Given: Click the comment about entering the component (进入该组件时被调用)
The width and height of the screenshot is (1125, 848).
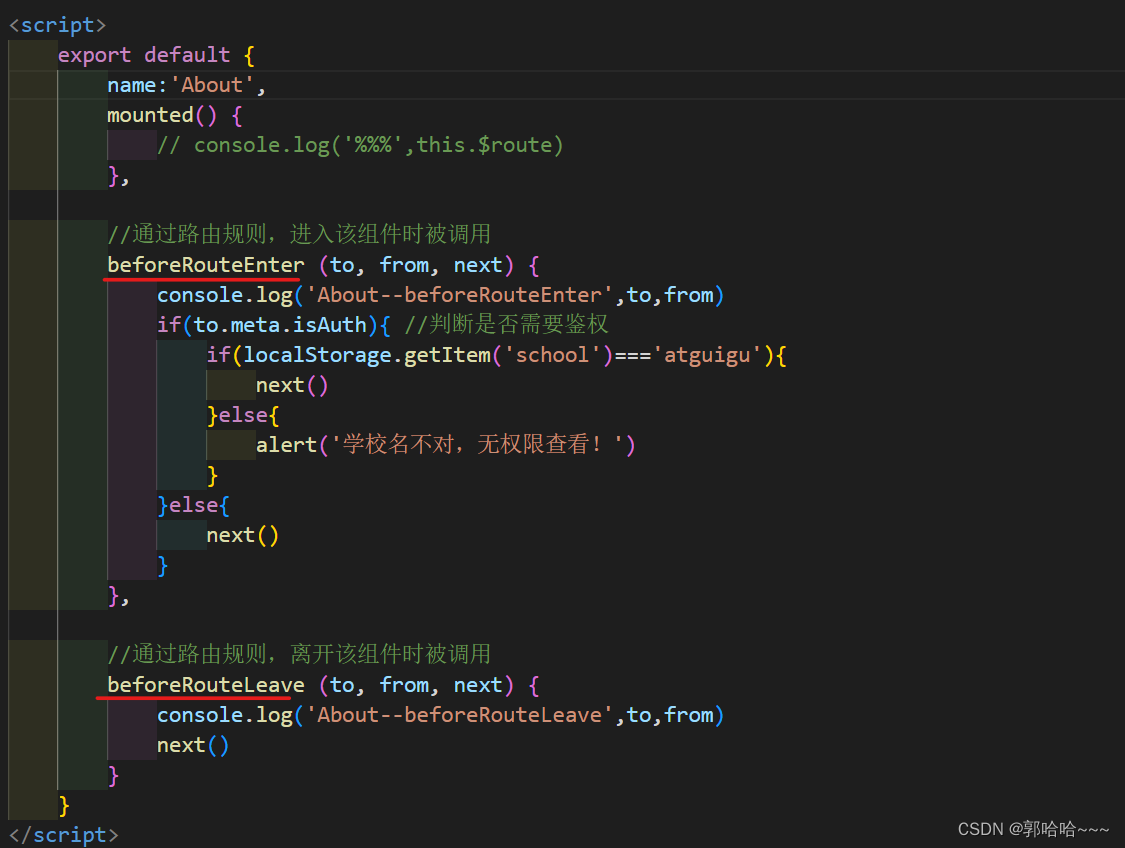Looking at the screenshot, I should point(299,234).
